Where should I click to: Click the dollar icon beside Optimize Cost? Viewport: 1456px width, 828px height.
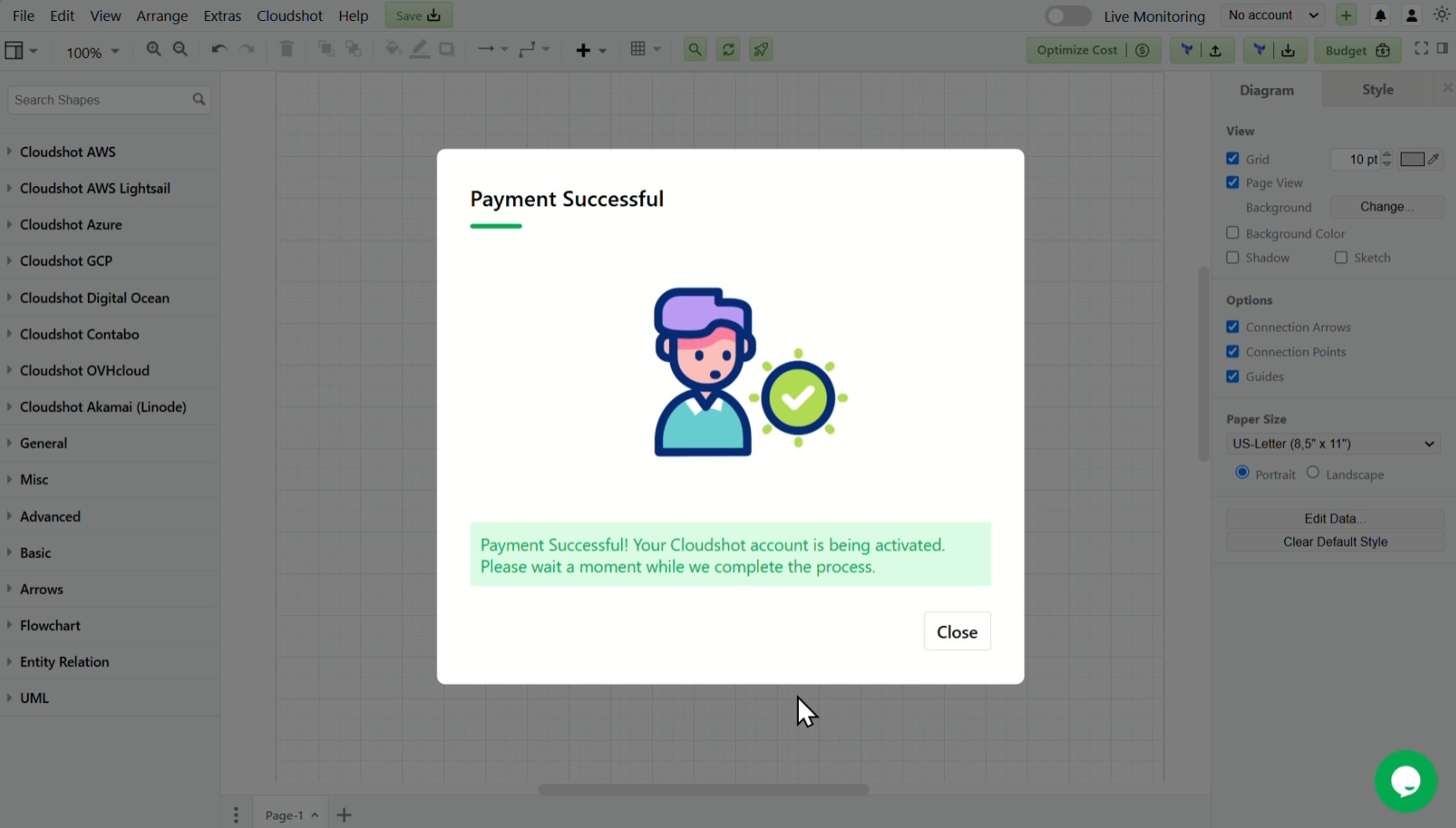tap(1143, 50)
